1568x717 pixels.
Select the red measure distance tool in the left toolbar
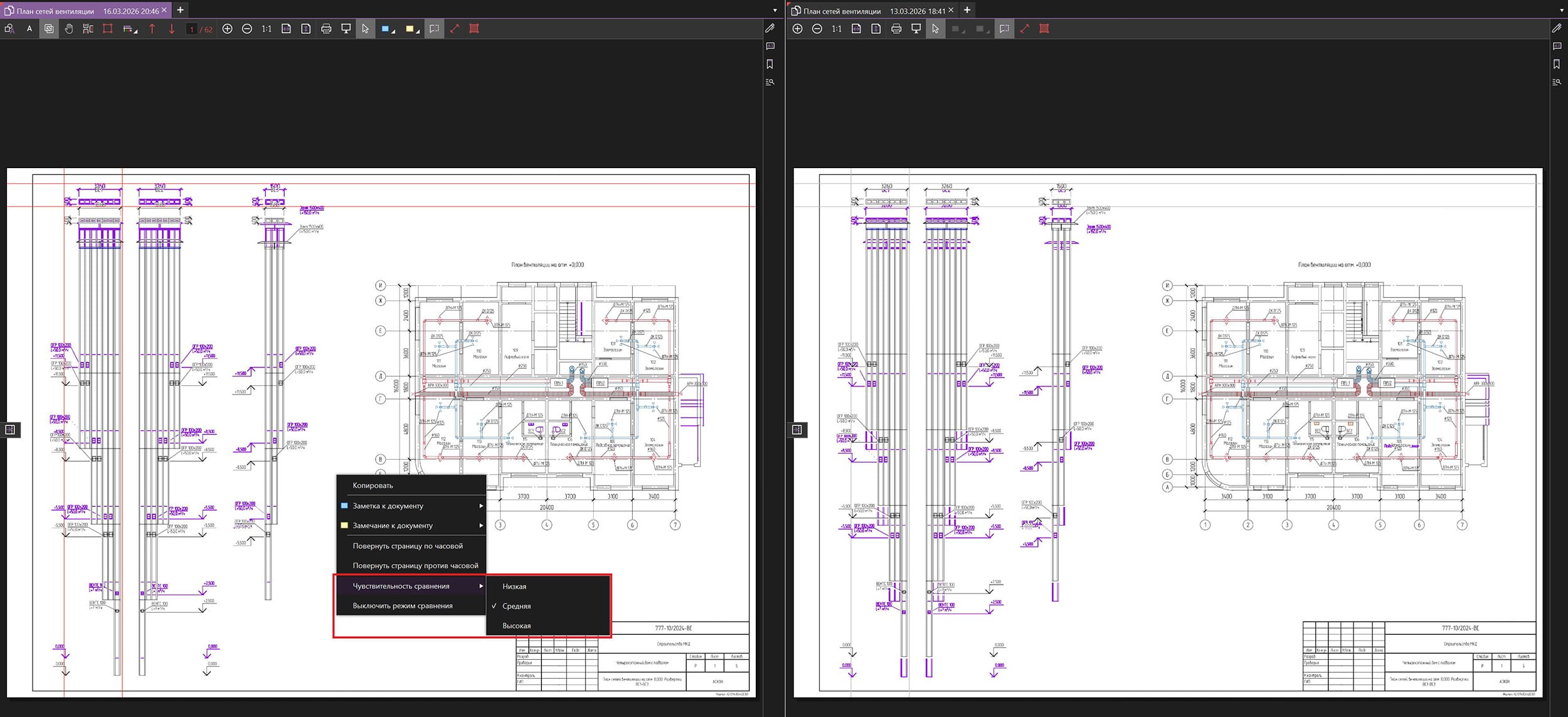coord(455,29)
